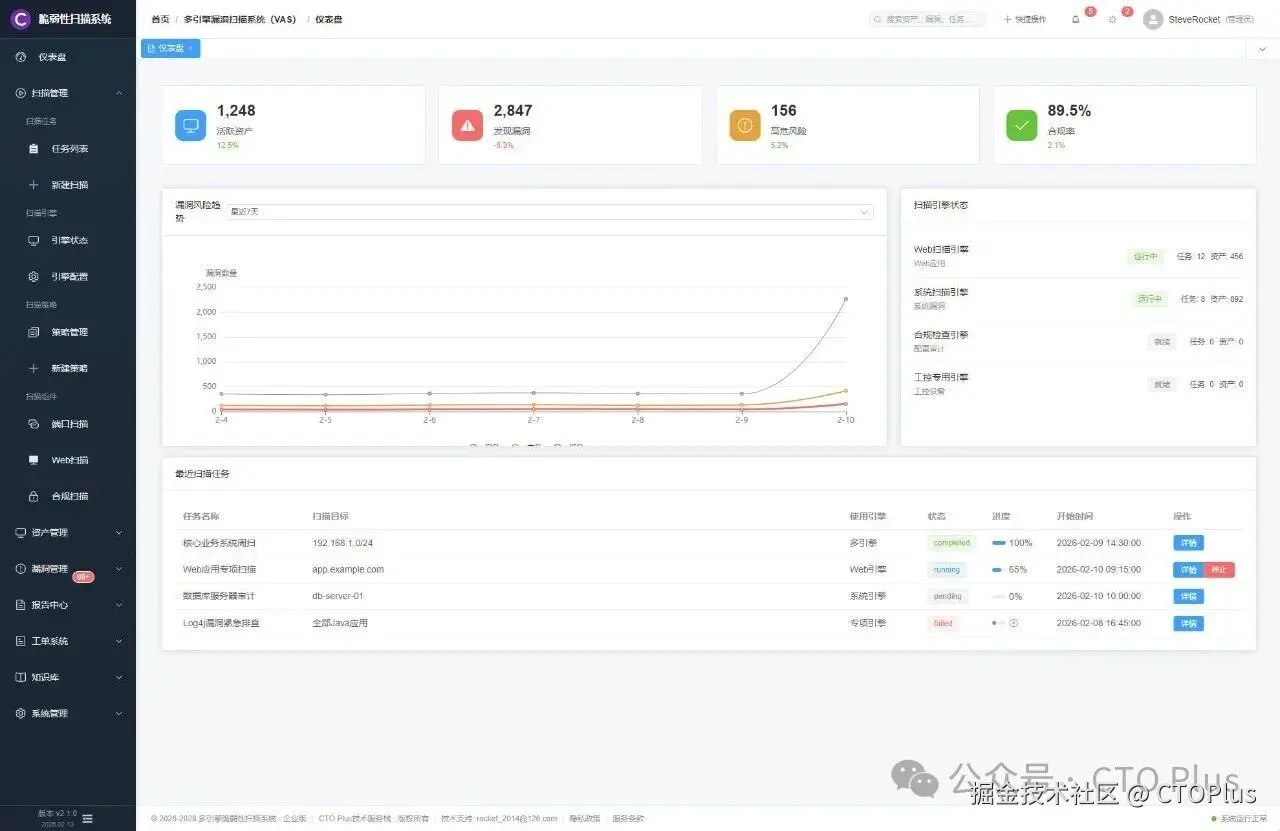Click the 快捷操作 button in the header
The width and height of the screenshot is (1280, 831).
(1025, 19)
